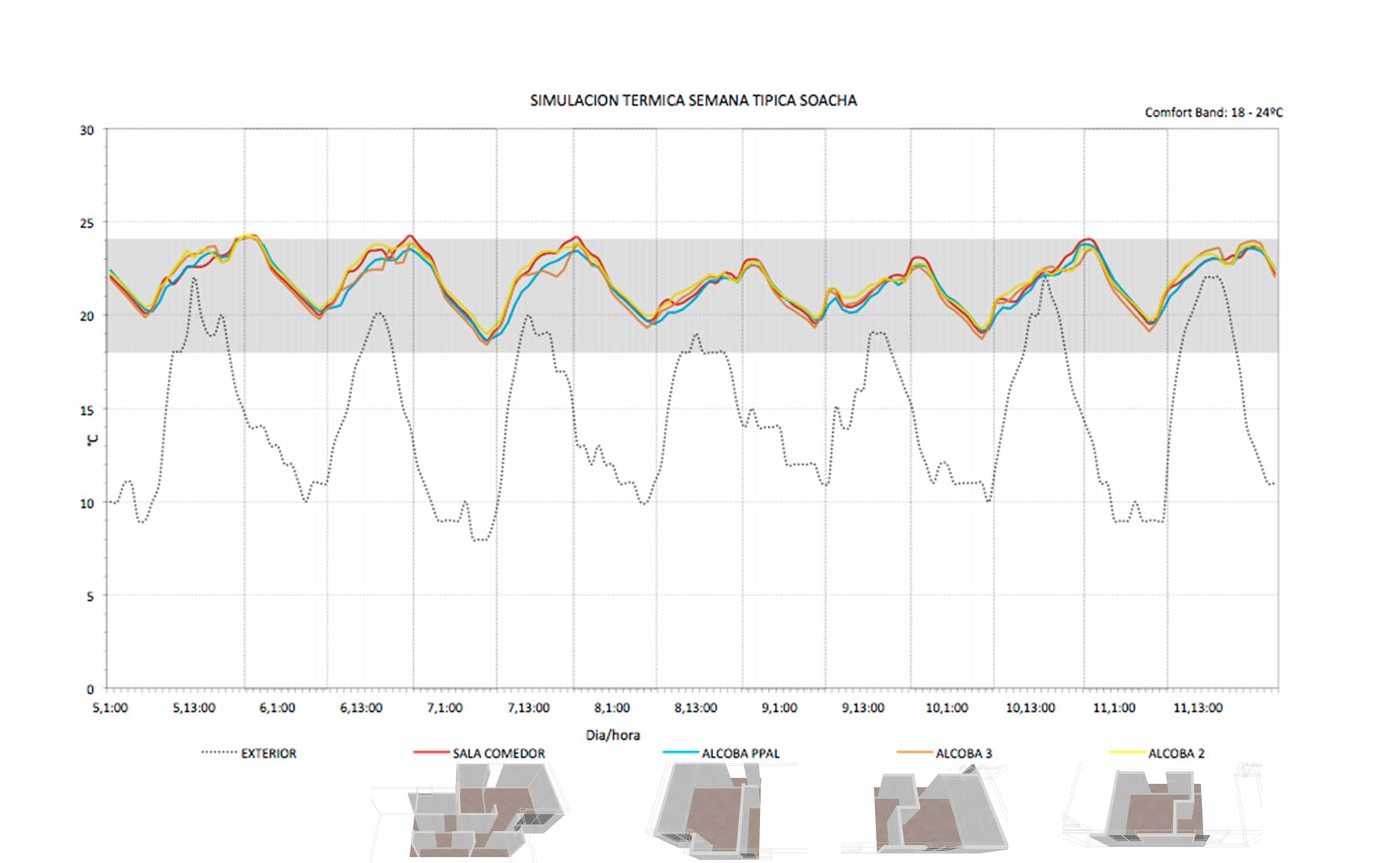Click the 30 value on the y-axis
Viewport: 1400px width, 863px height.
[87, 130]
